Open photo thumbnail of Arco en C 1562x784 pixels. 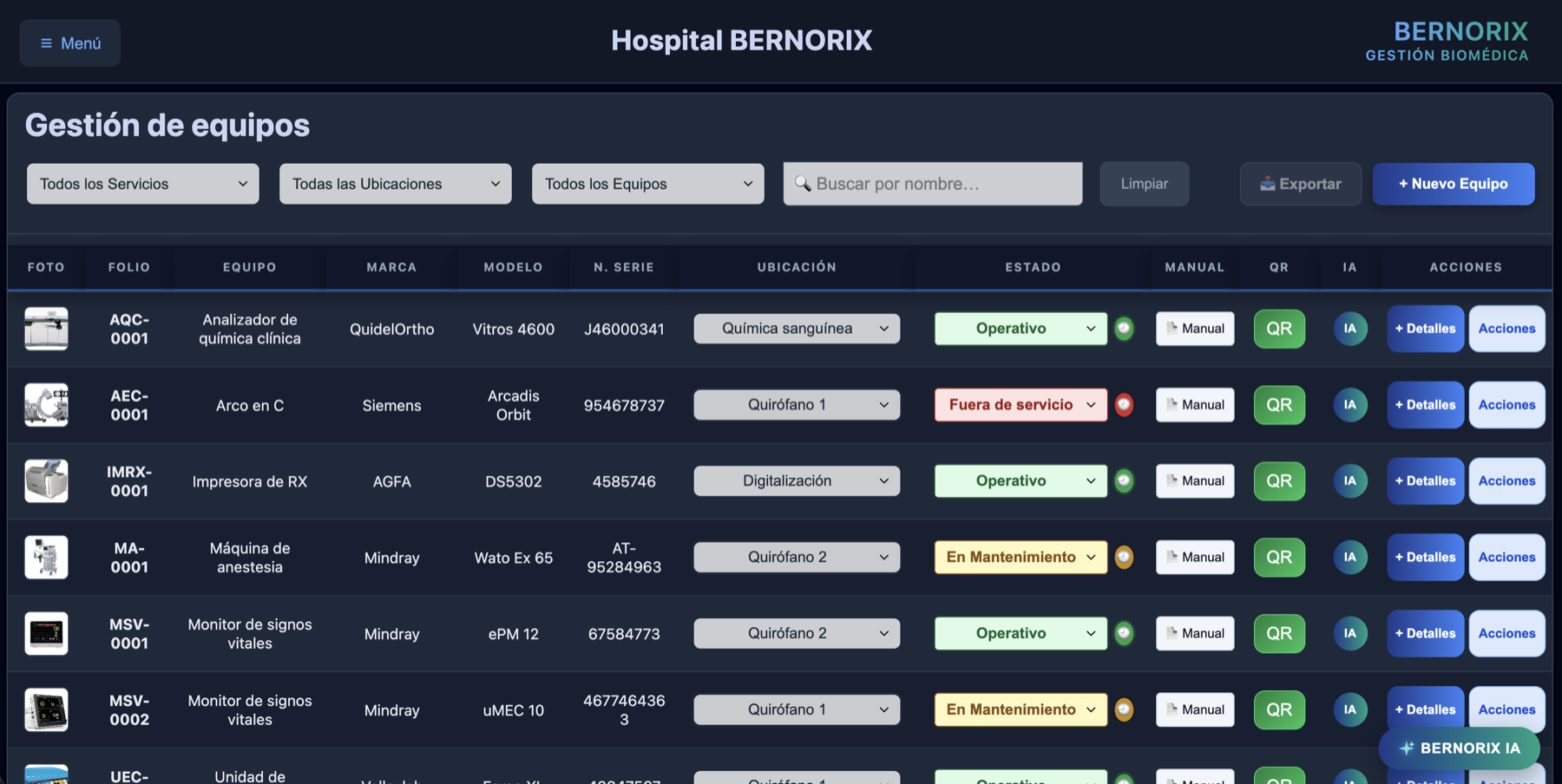[46, 405]
